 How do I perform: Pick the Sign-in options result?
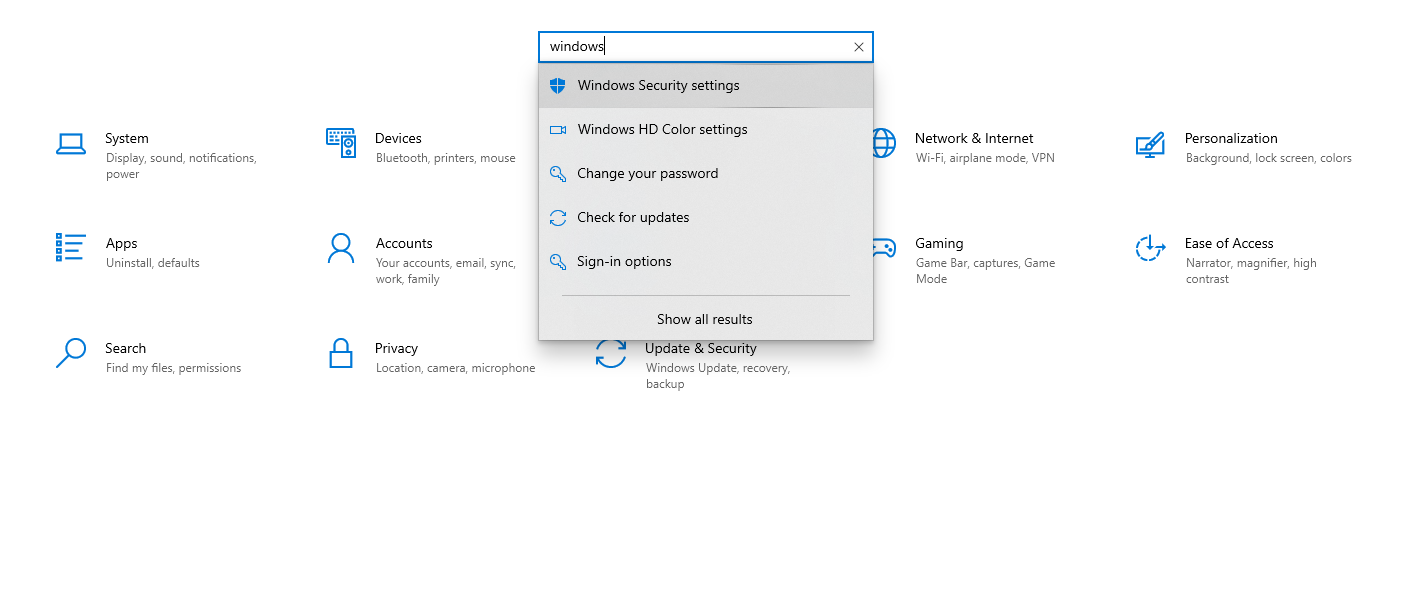pos(706,262)
